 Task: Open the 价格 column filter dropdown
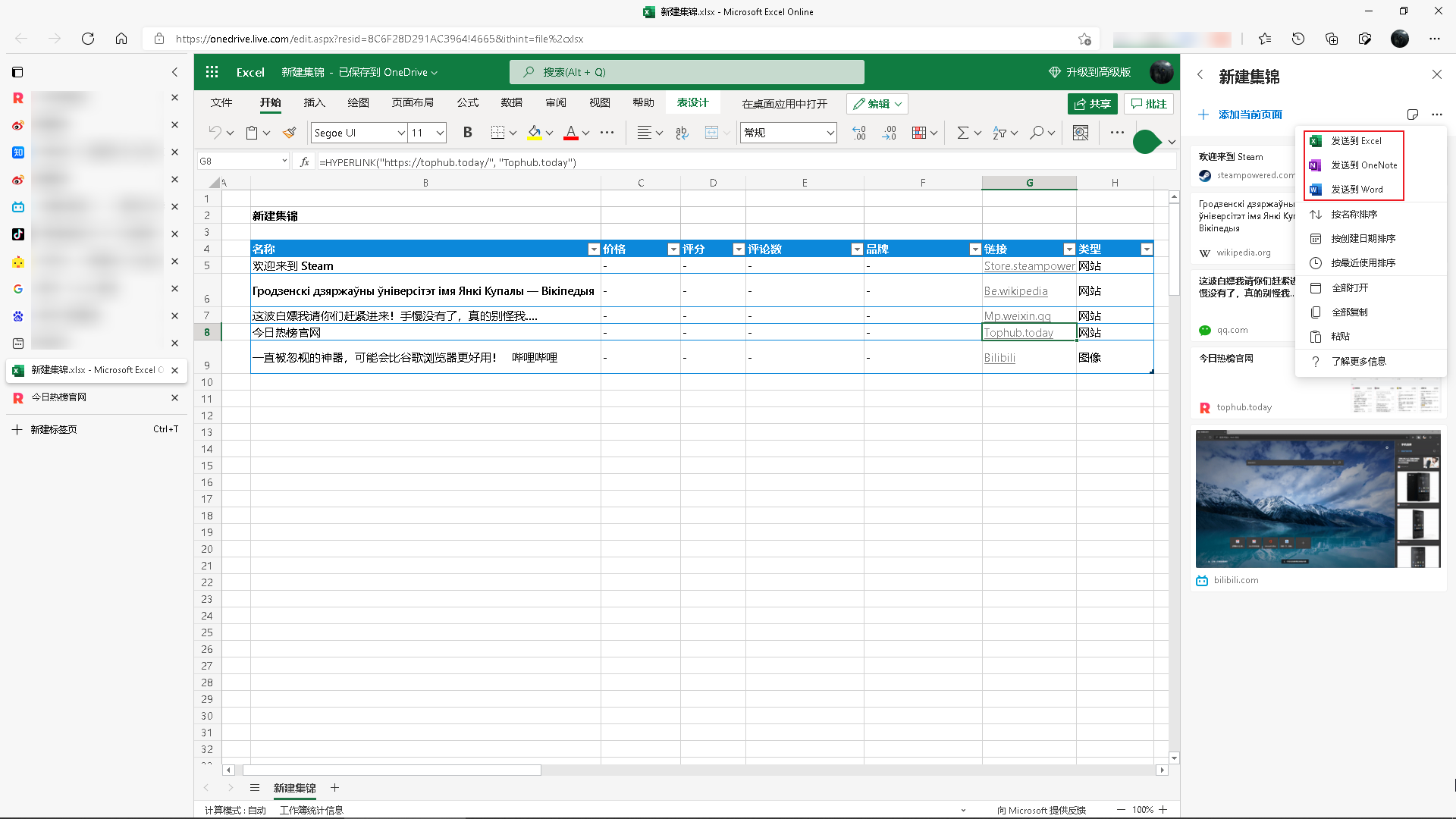(x=673, y=249)
